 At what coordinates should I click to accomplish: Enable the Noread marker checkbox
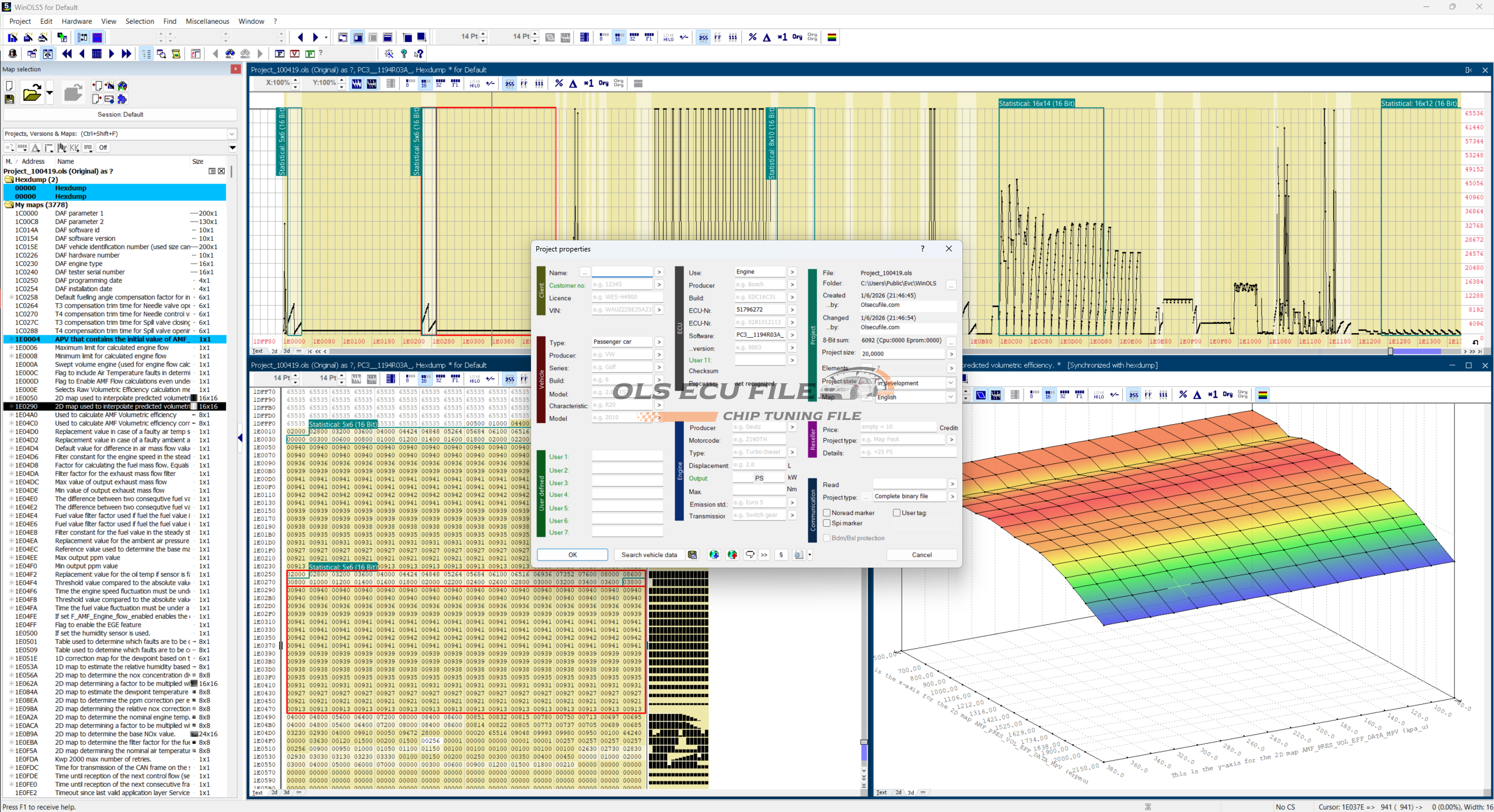click(826, 513)
